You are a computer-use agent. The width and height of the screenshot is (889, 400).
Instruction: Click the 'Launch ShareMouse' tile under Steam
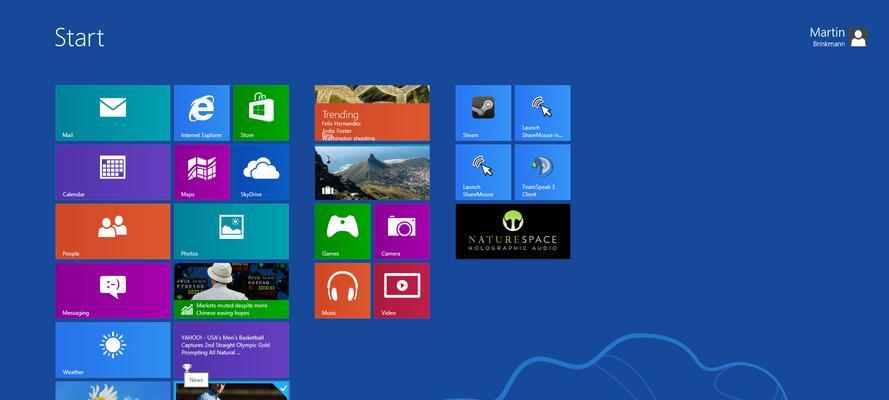483,172
